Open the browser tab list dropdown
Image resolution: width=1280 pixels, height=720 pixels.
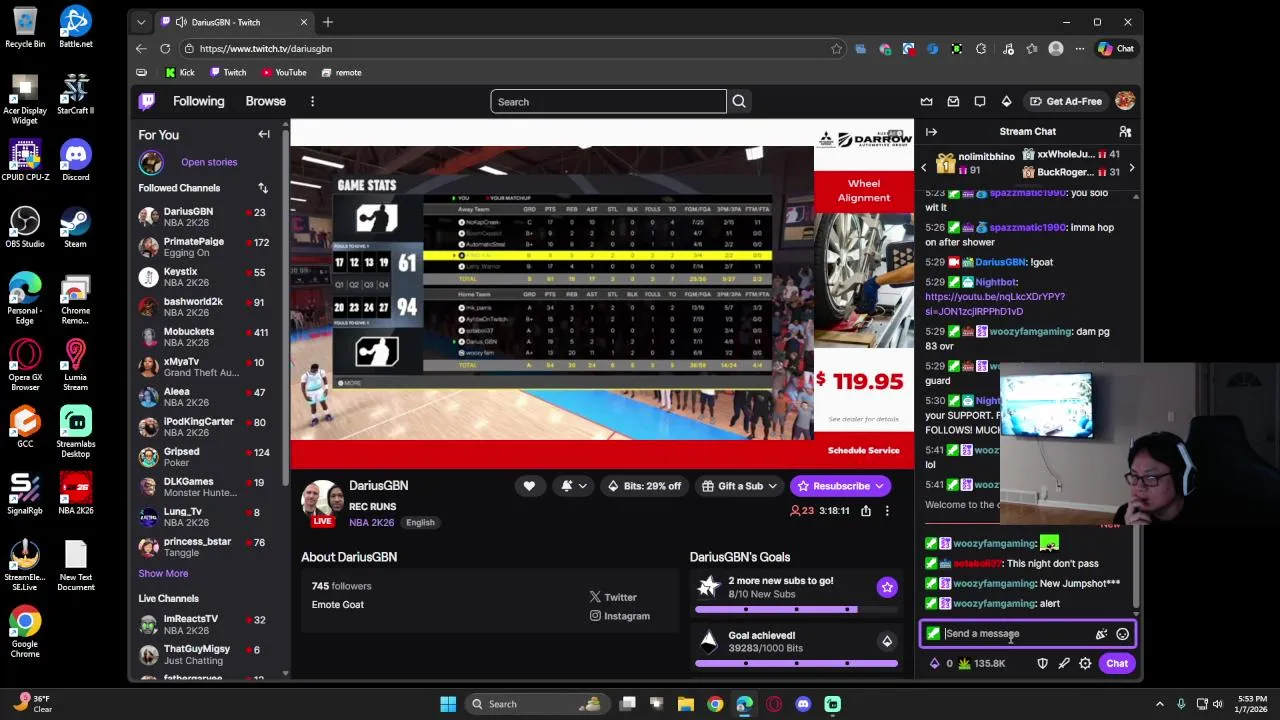point(141,22)
